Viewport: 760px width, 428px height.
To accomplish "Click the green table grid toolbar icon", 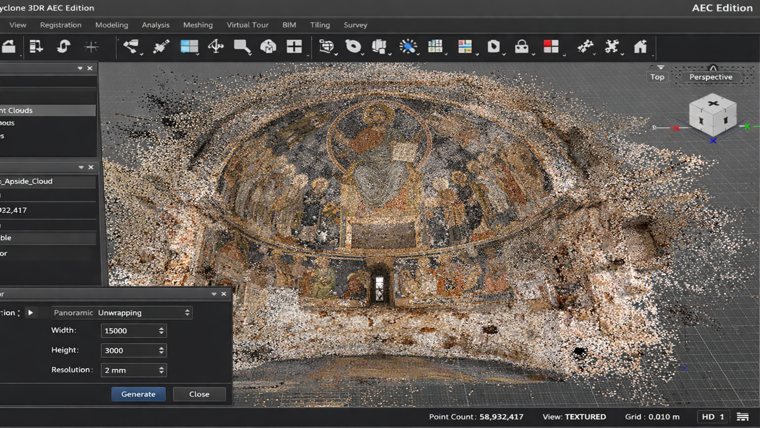I will tap(435, 47).
